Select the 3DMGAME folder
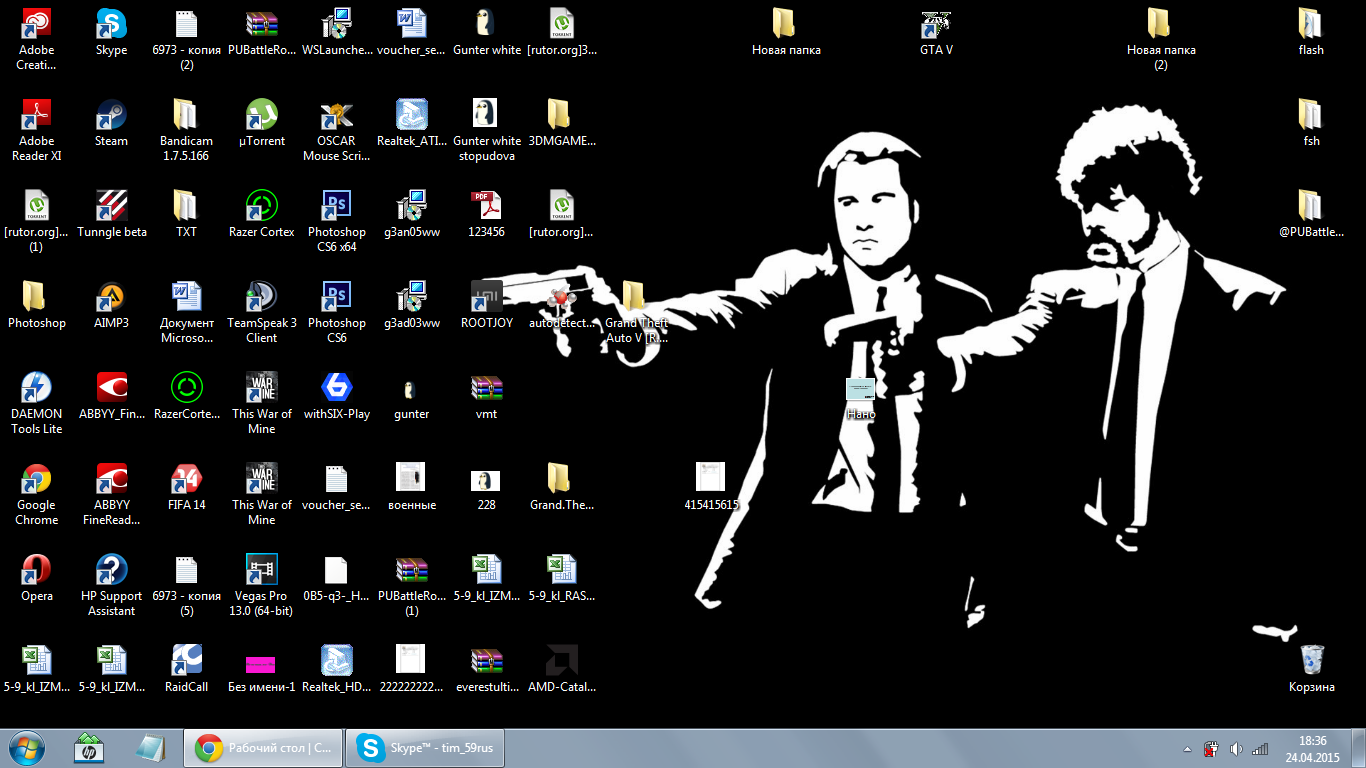The height and width of the screenshot is (768, 1366). [562, 124]
